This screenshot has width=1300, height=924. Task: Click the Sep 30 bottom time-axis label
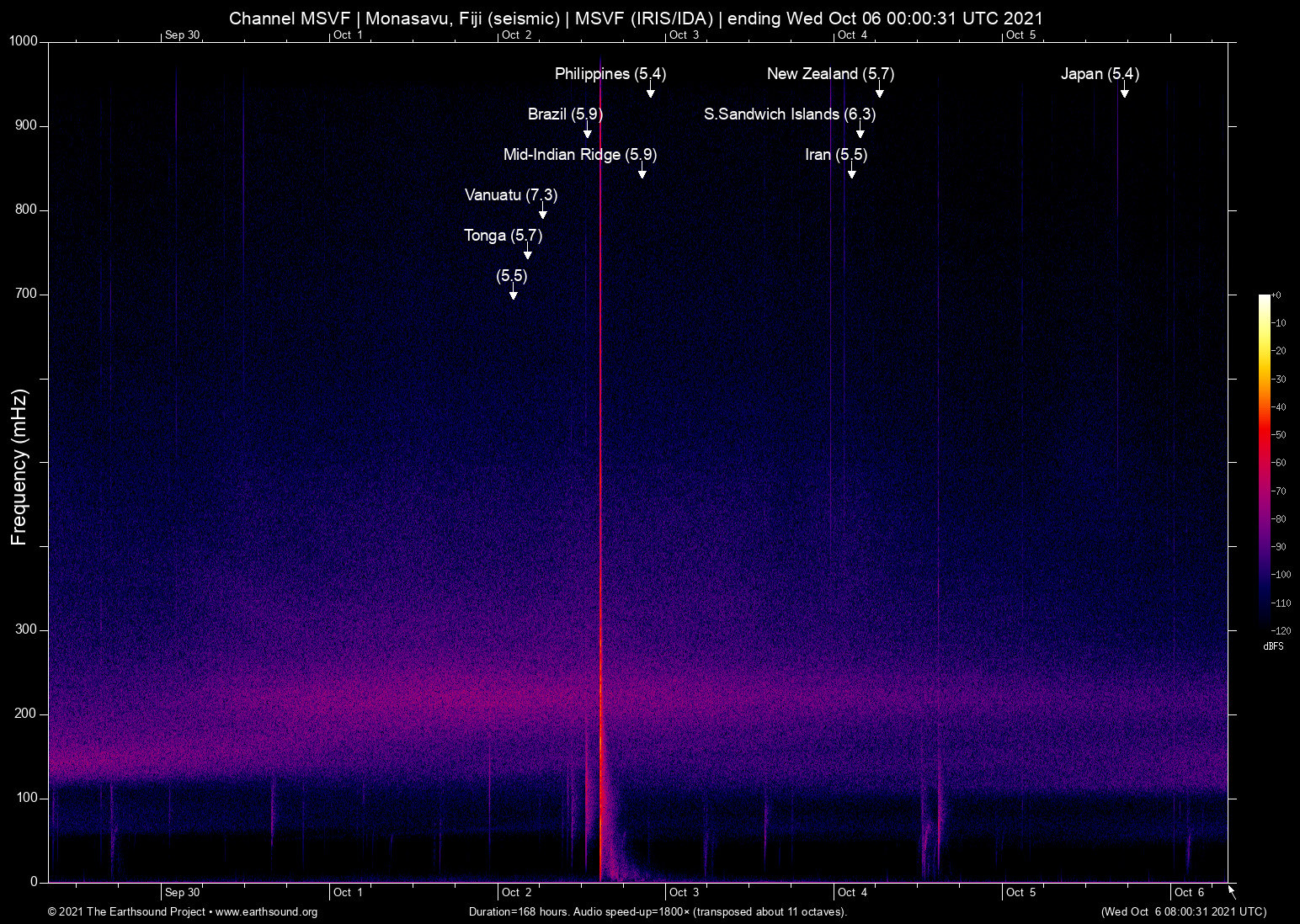(183, 893)
